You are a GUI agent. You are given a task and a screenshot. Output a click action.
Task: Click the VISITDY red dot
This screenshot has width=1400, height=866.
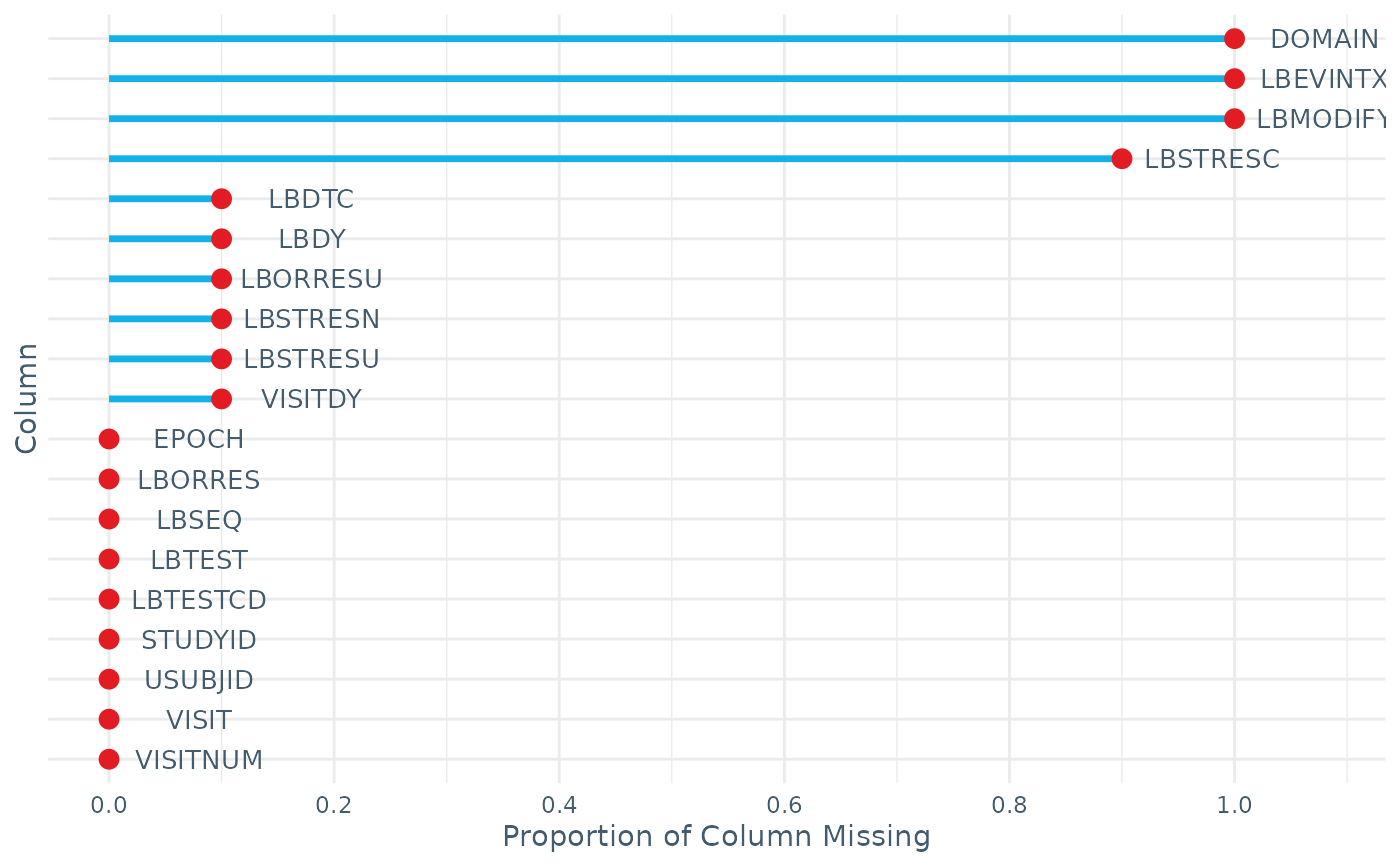coord(222,399)
